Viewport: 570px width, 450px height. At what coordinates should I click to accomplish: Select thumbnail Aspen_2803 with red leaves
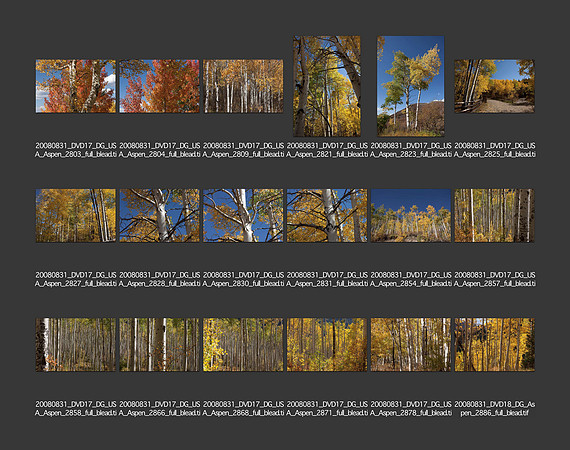click(x=76, y=86)
